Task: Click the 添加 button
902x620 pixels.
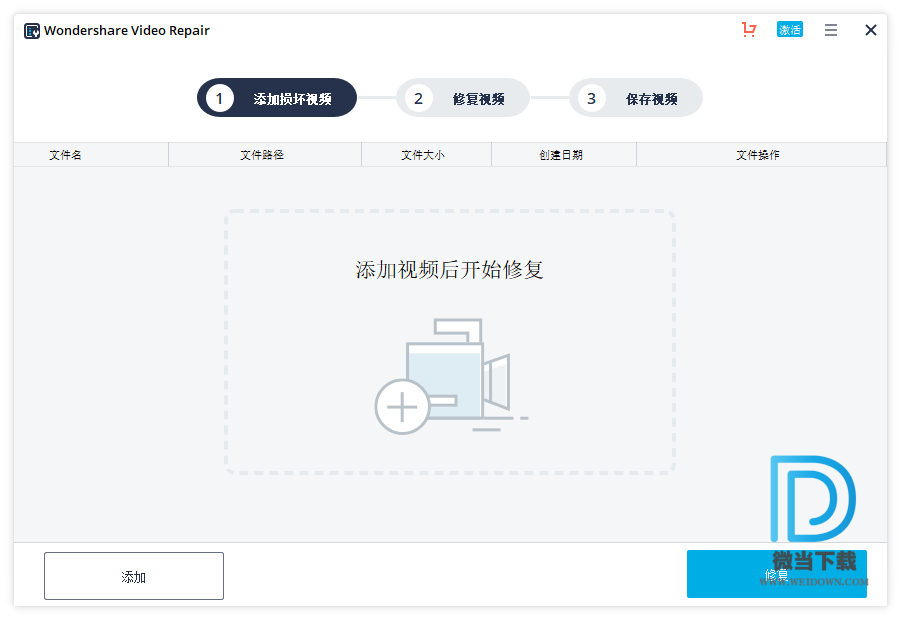Action: 134,576
